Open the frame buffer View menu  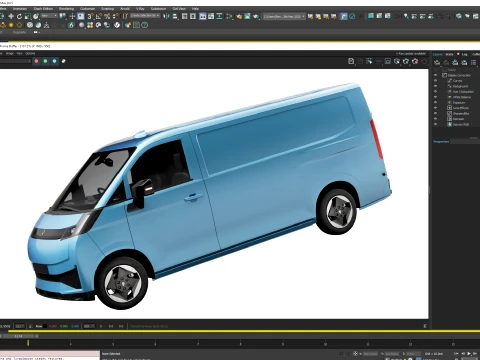pyautogui.click(x=19, y=53)
